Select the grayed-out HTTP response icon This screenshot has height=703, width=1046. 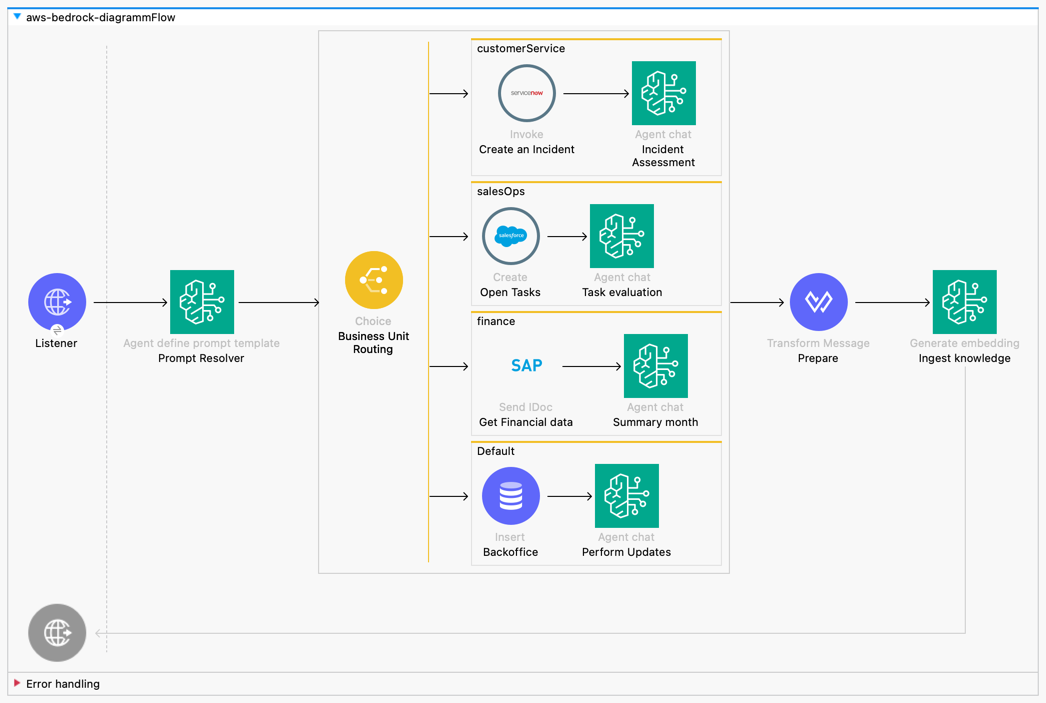pos(57,632)
